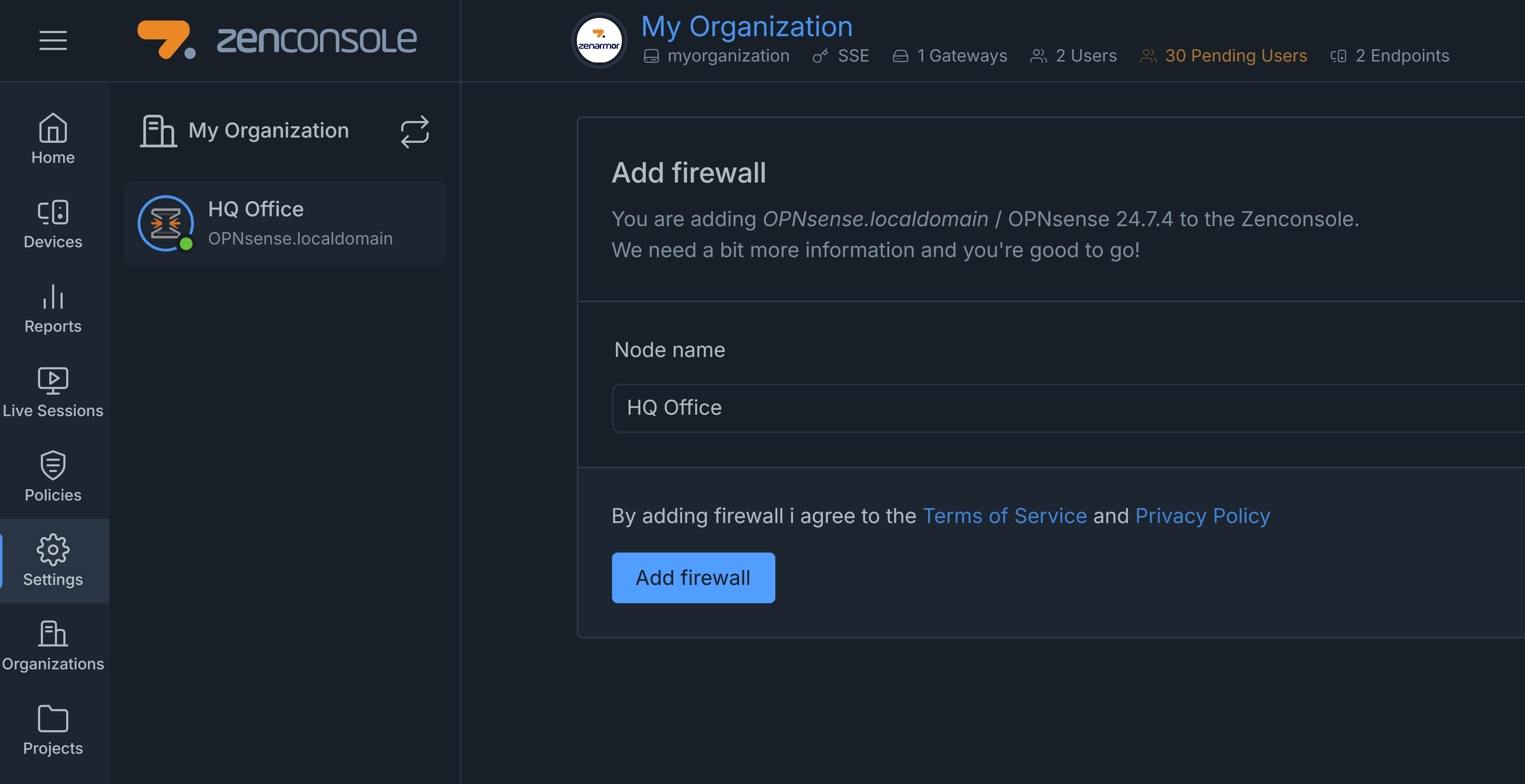
Task: Click the key icon beside SSE
Action: coord(820,56)
